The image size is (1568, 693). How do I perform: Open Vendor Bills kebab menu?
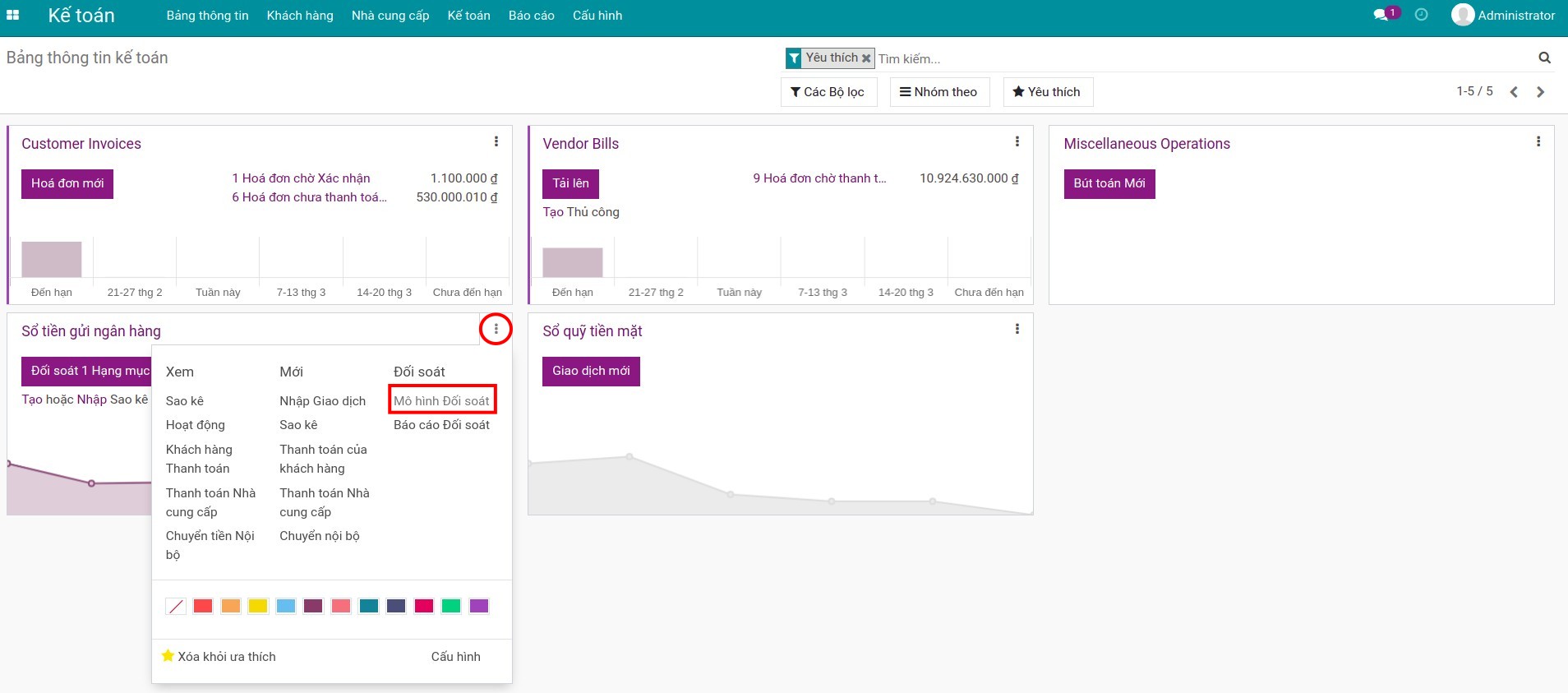[1017, 141]
